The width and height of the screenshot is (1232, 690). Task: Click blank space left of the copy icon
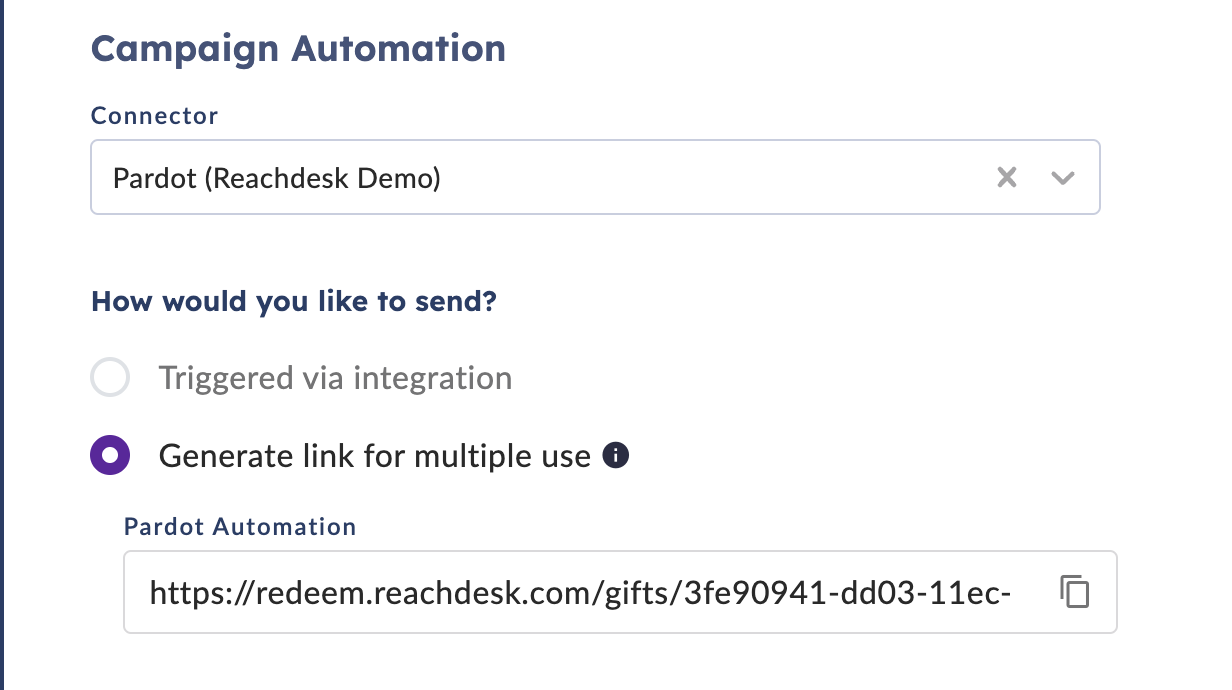(x=1035, y=592)
